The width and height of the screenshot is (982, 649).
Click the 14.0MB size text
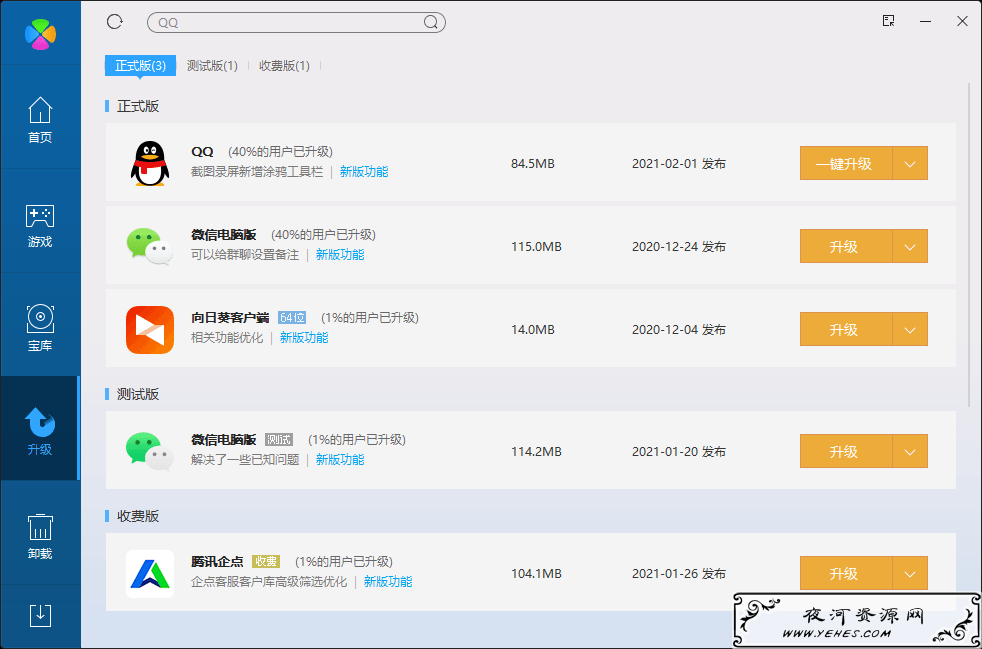(533, 330)
